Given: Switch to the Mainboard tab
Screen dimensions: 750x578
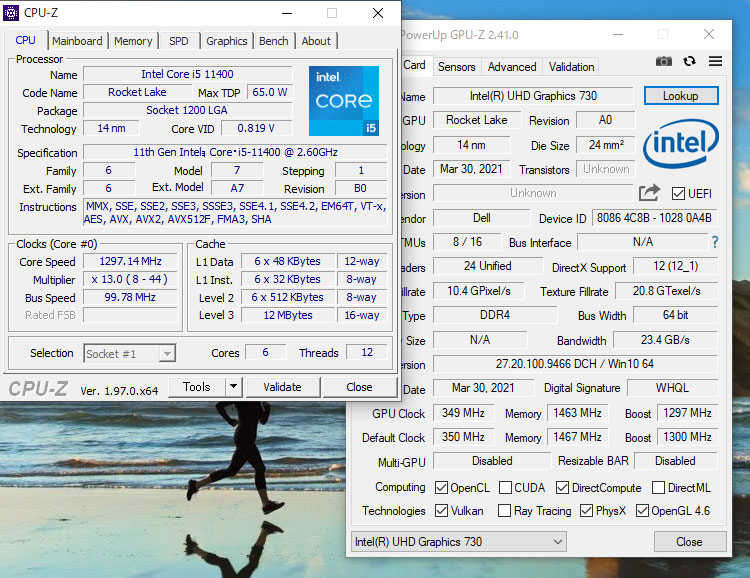Looking at the screenshot, I should [x=77, y=41].
